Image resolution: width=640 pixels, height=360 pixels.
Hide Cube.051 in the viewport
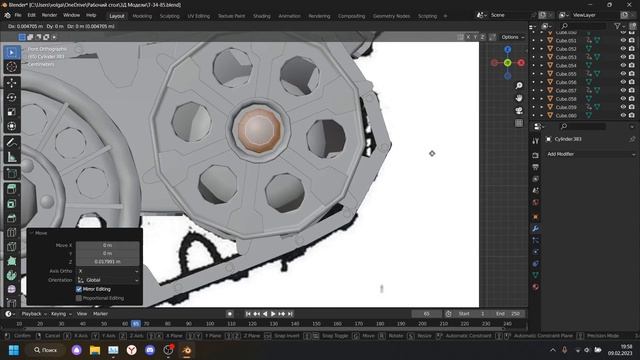pos(623,40)
